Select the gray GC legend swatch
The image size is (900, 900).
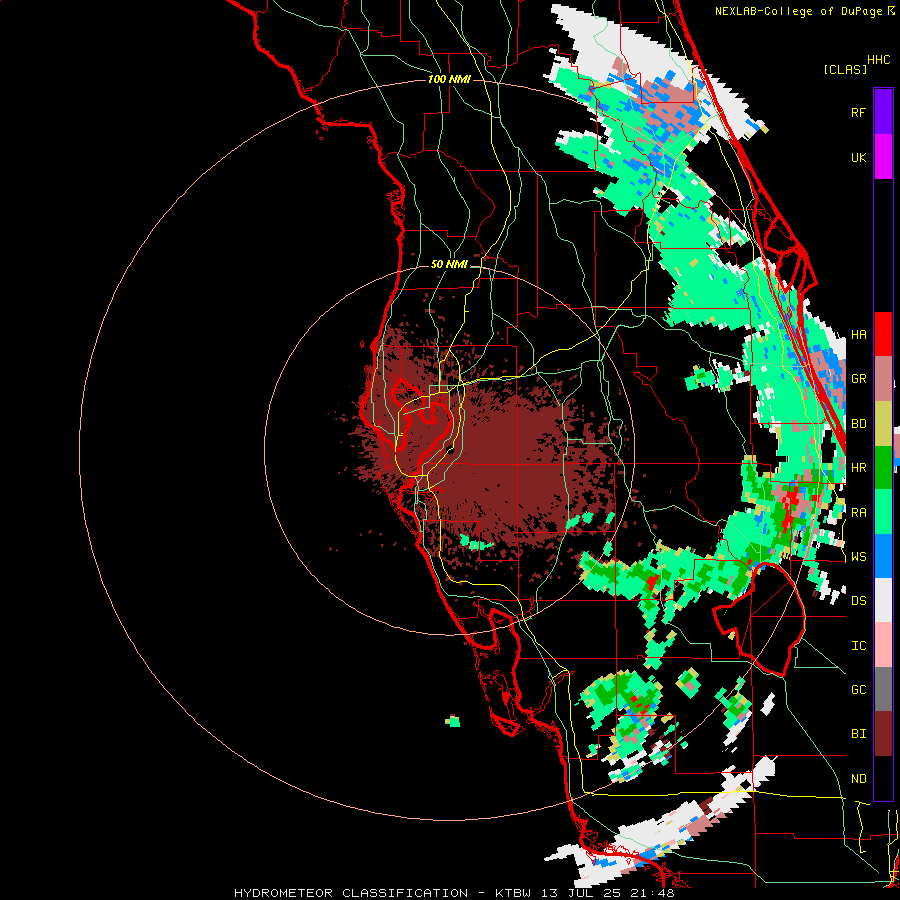[x=883, y=689]
